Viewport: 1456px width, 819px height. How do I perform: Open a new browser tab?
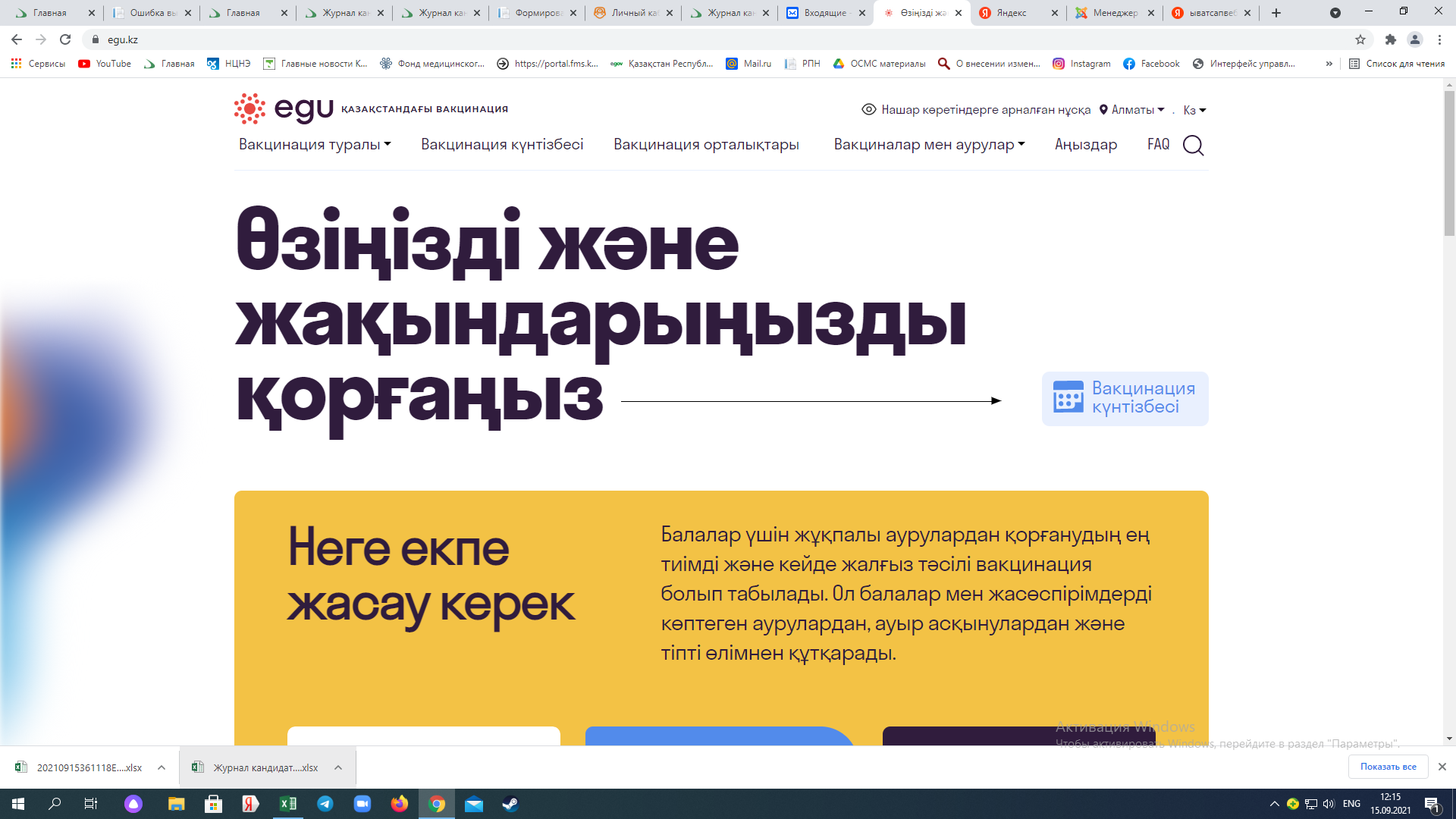click(1276, 13)
